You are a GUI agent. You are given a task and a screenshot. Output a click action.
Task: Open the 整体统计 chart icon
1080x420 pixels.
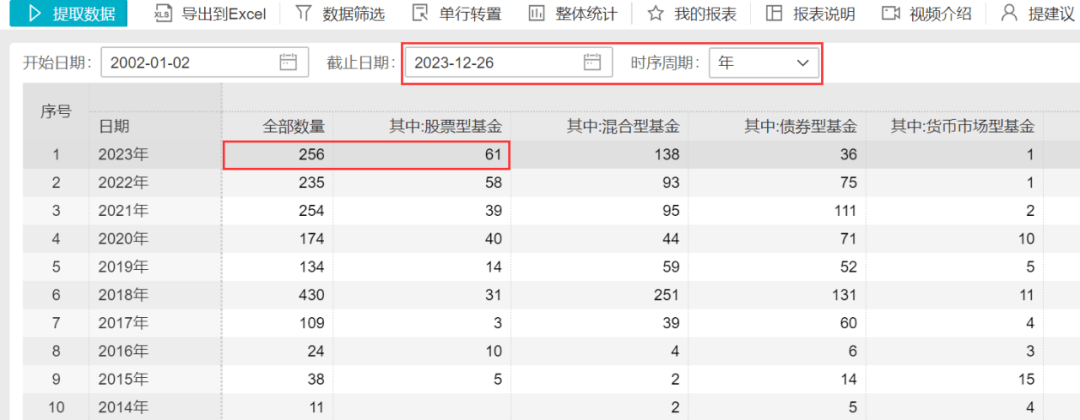[x=536, y=13]
